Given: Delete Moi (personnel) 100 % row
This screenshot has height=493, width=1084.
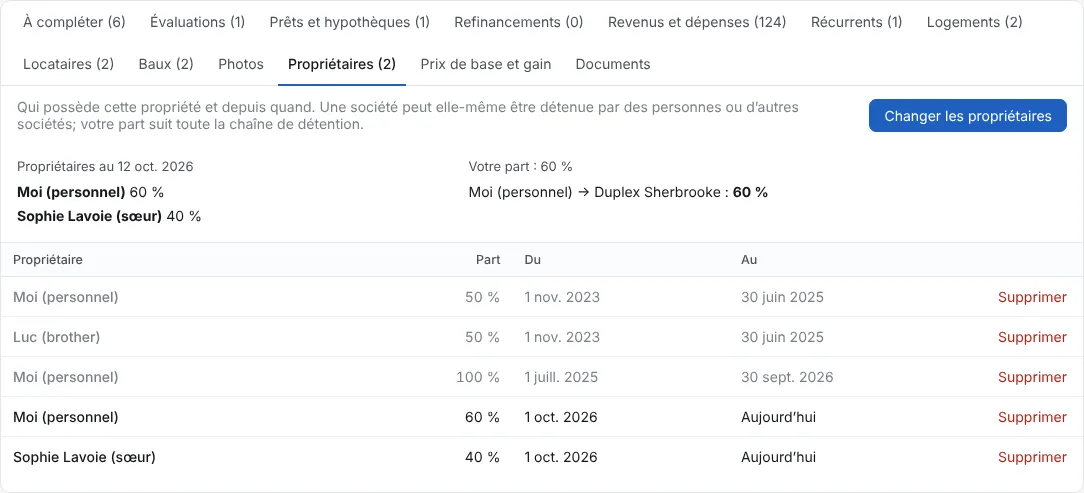Looking at the screenshot, I should click(1032, 378).
